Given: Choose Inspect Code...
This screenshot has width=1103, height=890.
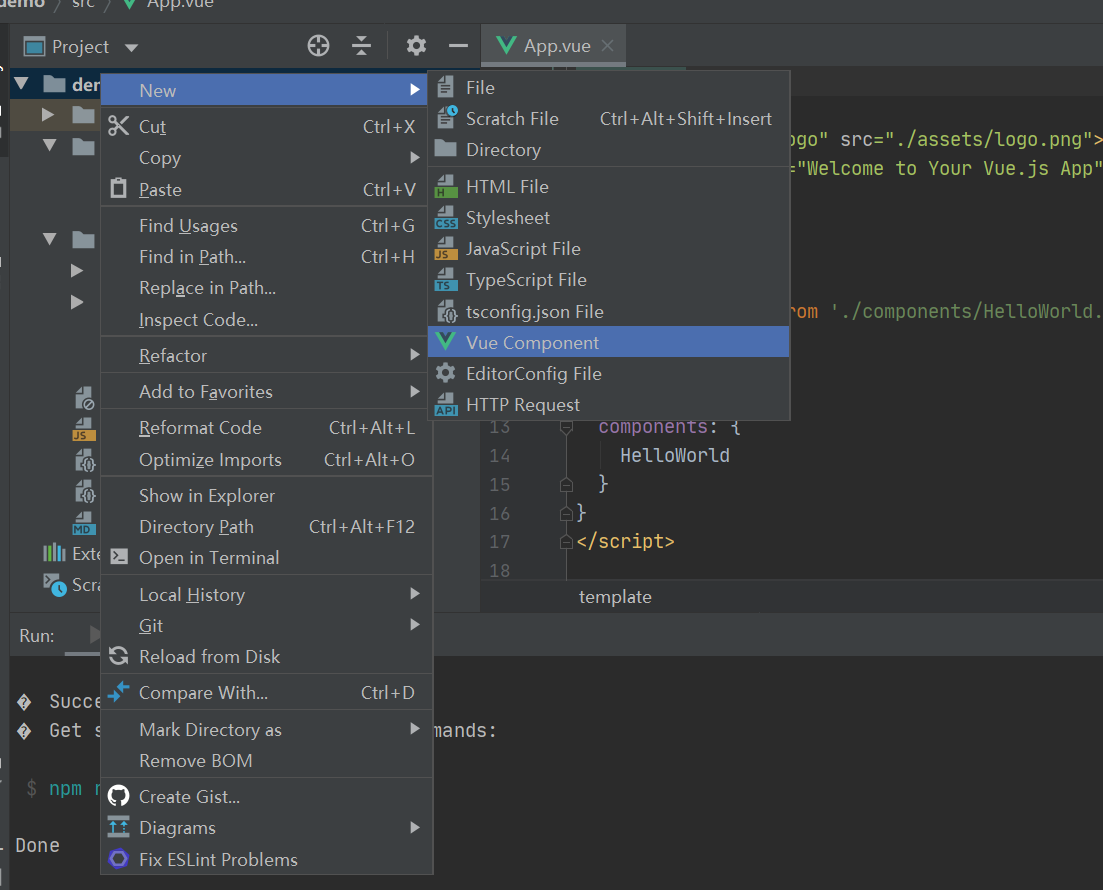Looking at the screenshot, I should [x=264, y=319].
